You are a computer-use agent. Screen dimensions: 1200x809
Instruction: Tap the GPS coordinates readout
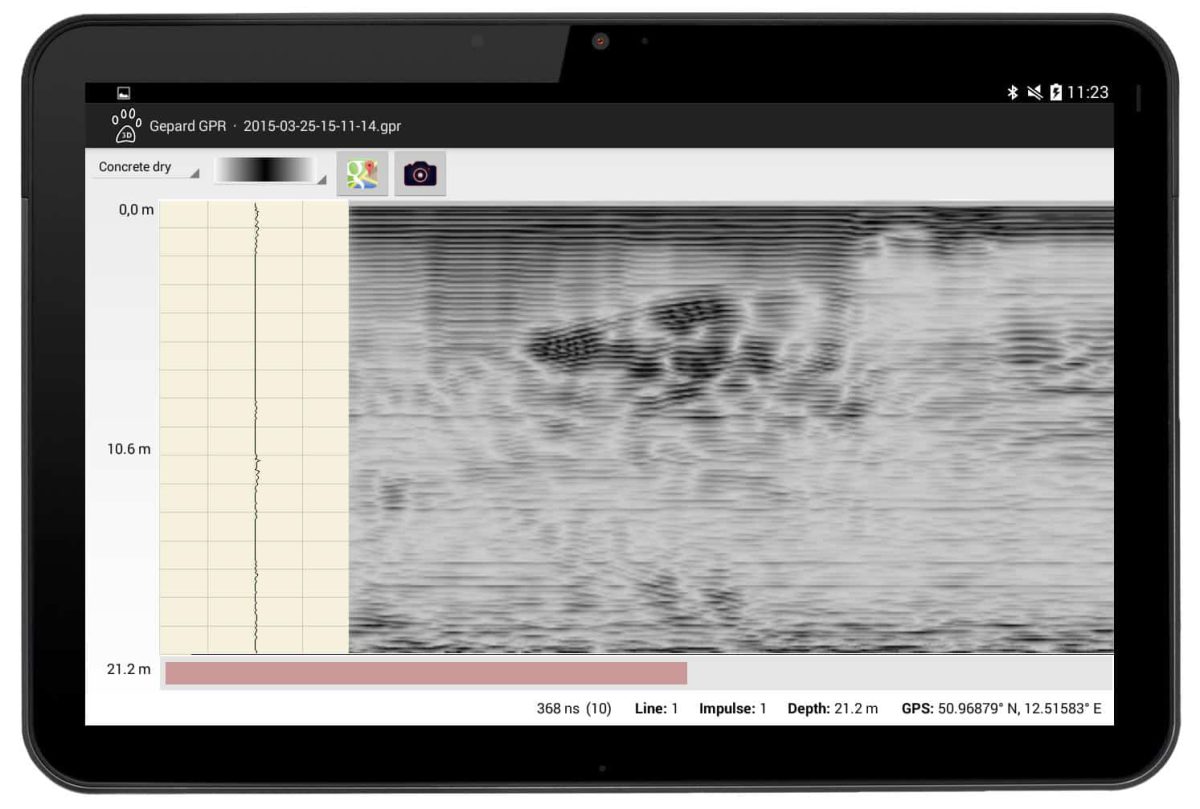[1001, 709]
